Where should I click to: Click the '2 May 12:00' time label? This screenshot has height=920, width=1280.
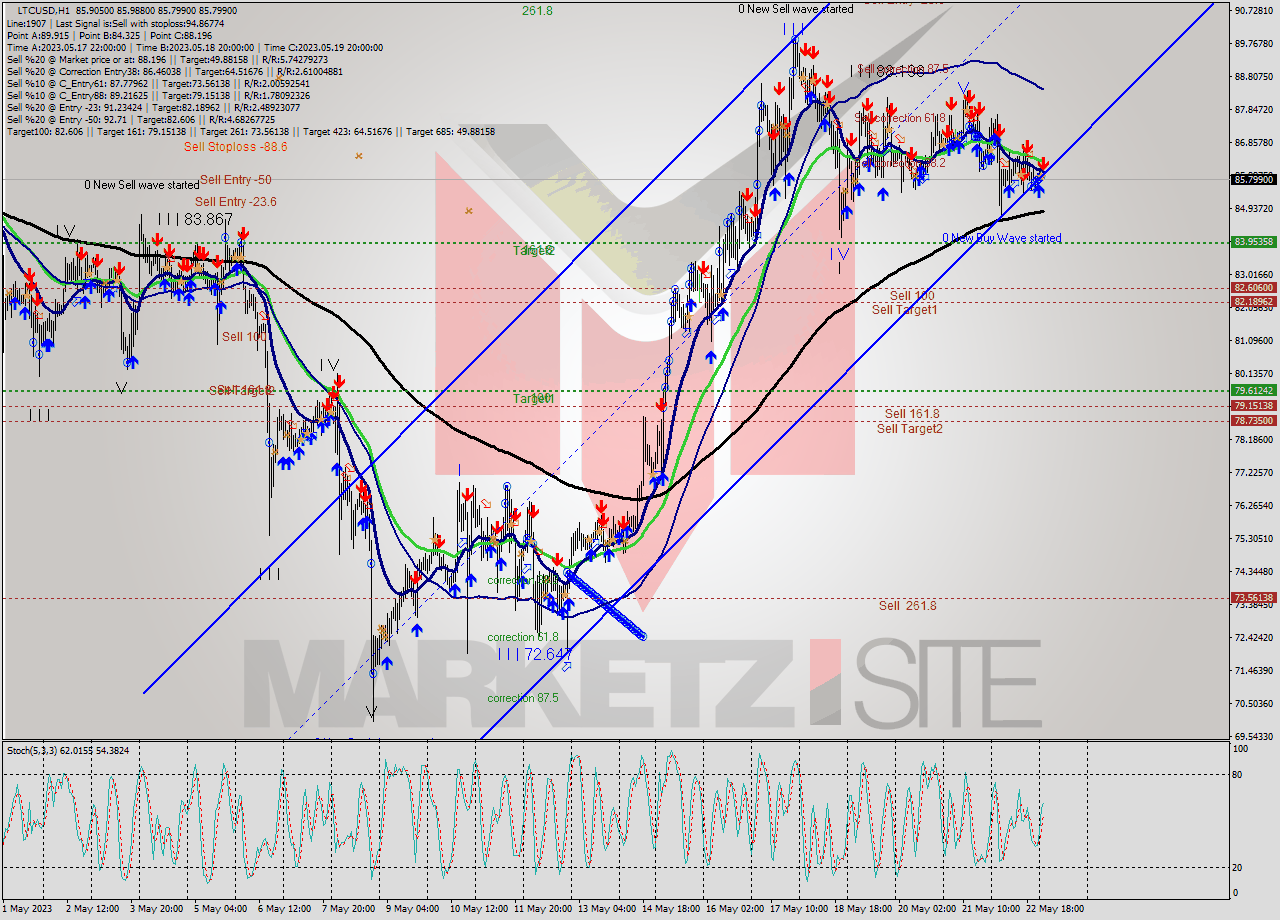pos(94,909)
